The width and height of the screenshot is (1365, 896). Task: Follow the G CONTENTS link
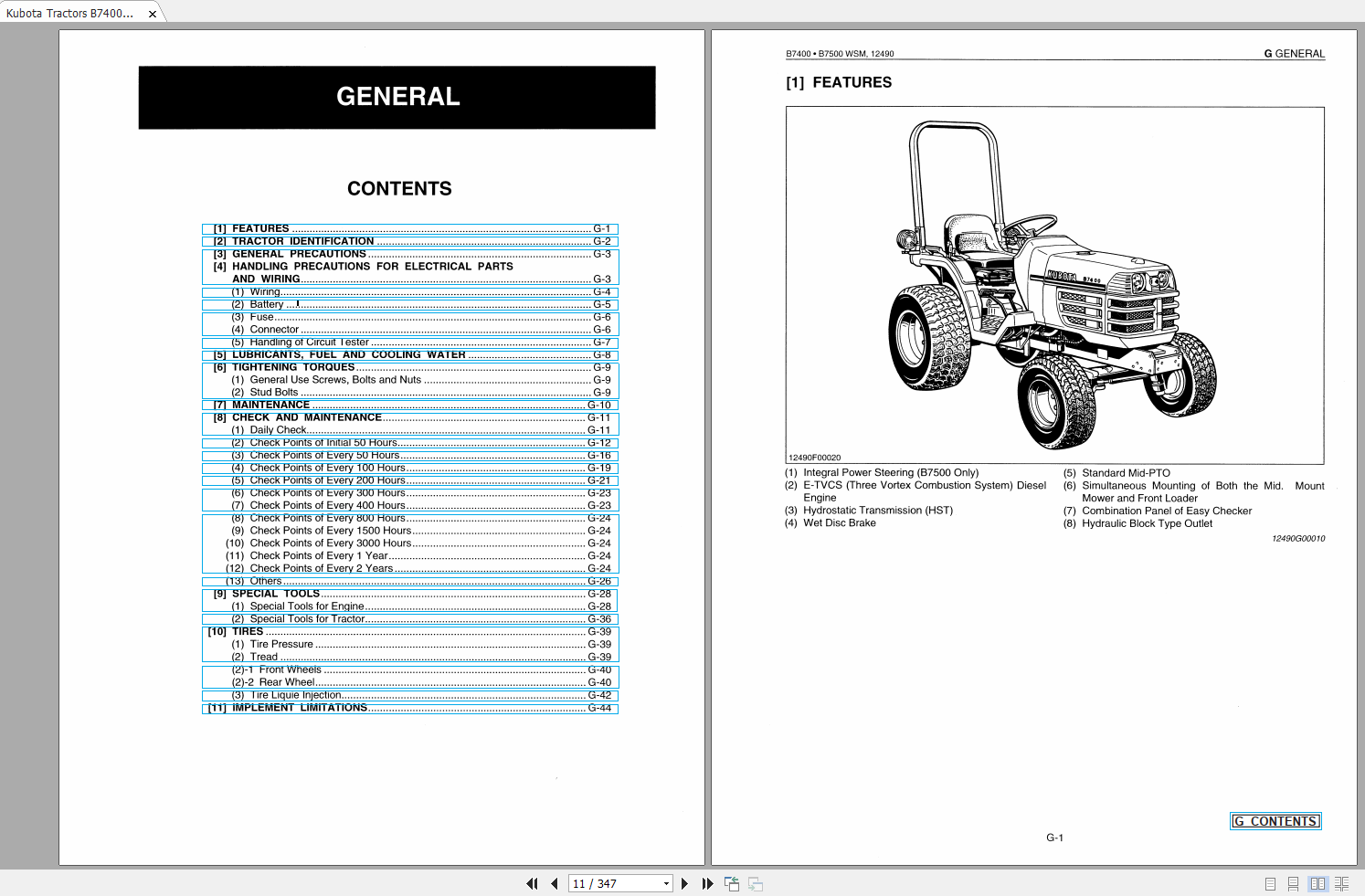click(x=1275, y=820)
